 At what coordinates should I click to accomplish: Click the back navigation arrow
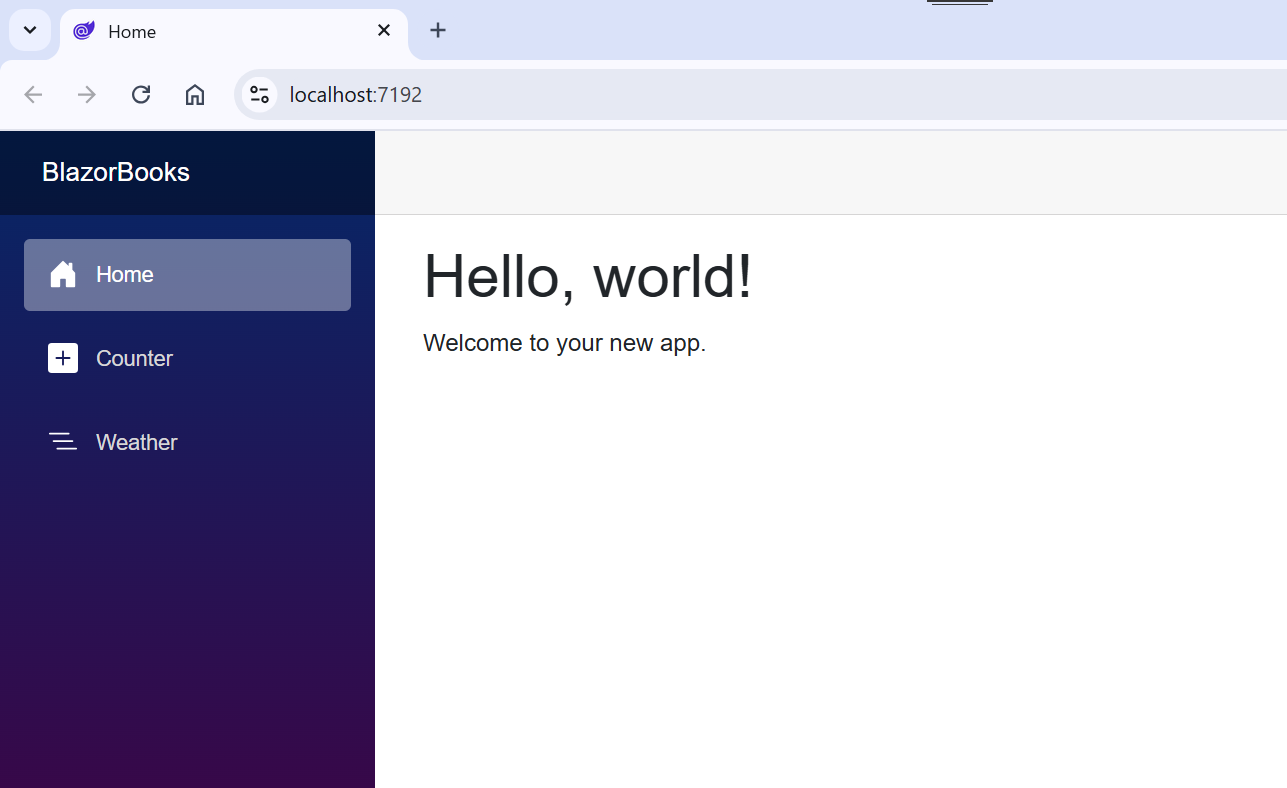point(33,94)
